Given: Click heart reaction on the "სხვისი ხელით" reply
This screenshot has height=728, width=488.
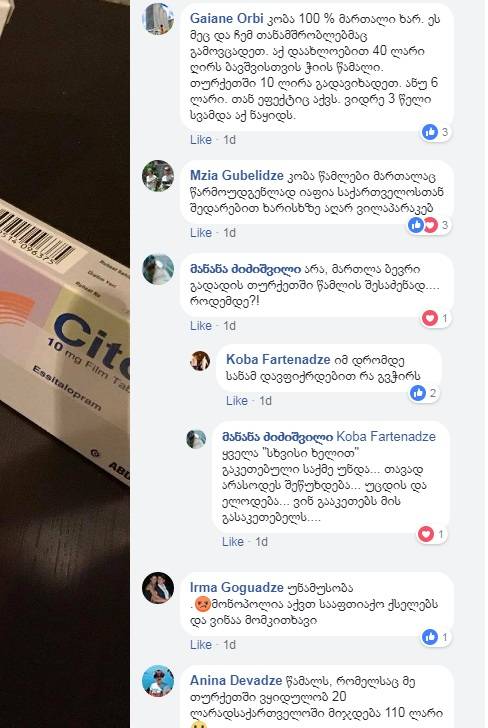Looking at the screenshot, I should pos(432,534).
